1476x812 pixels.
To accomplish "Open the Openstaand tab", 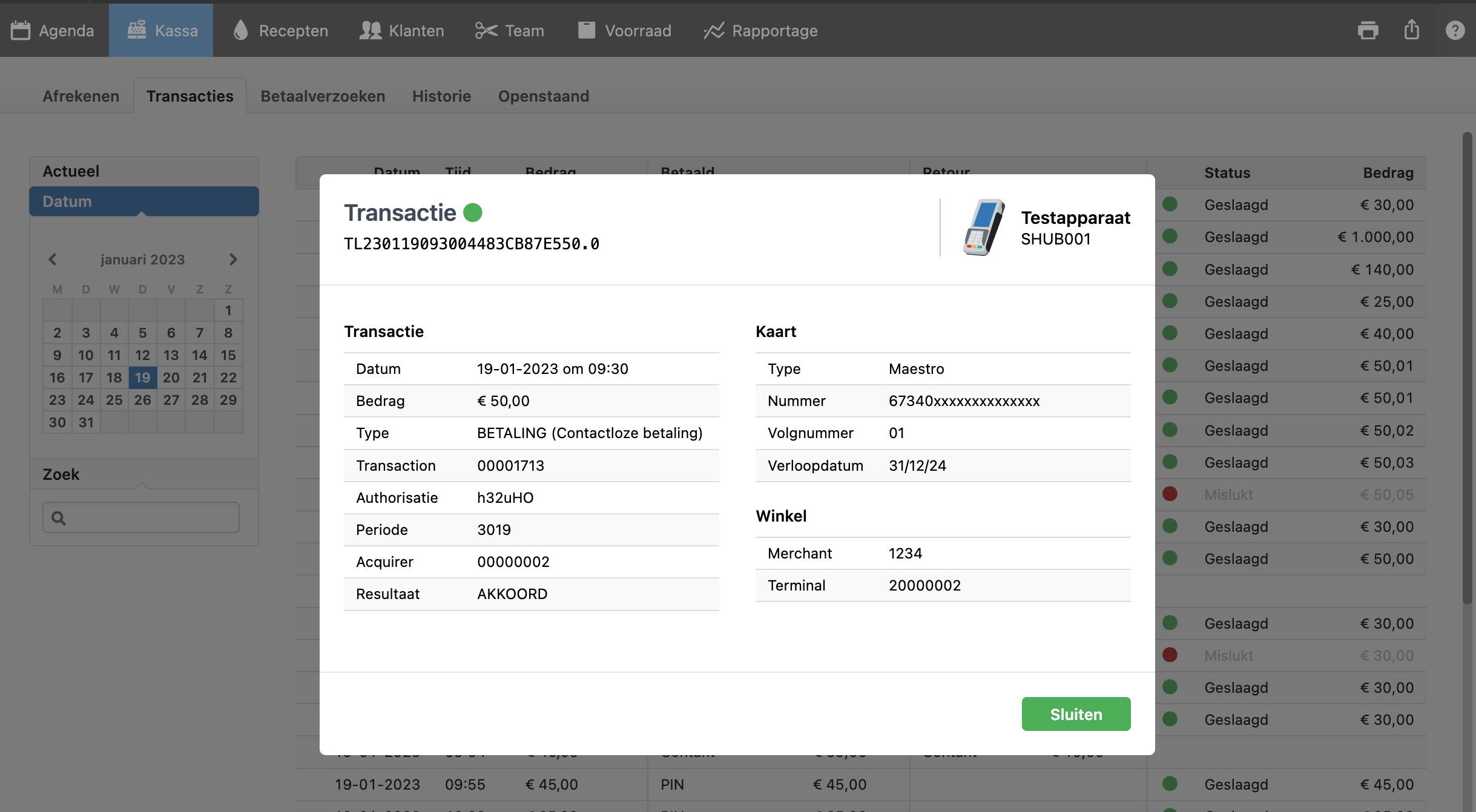I will pyautogui.click(x=543, y=96).
